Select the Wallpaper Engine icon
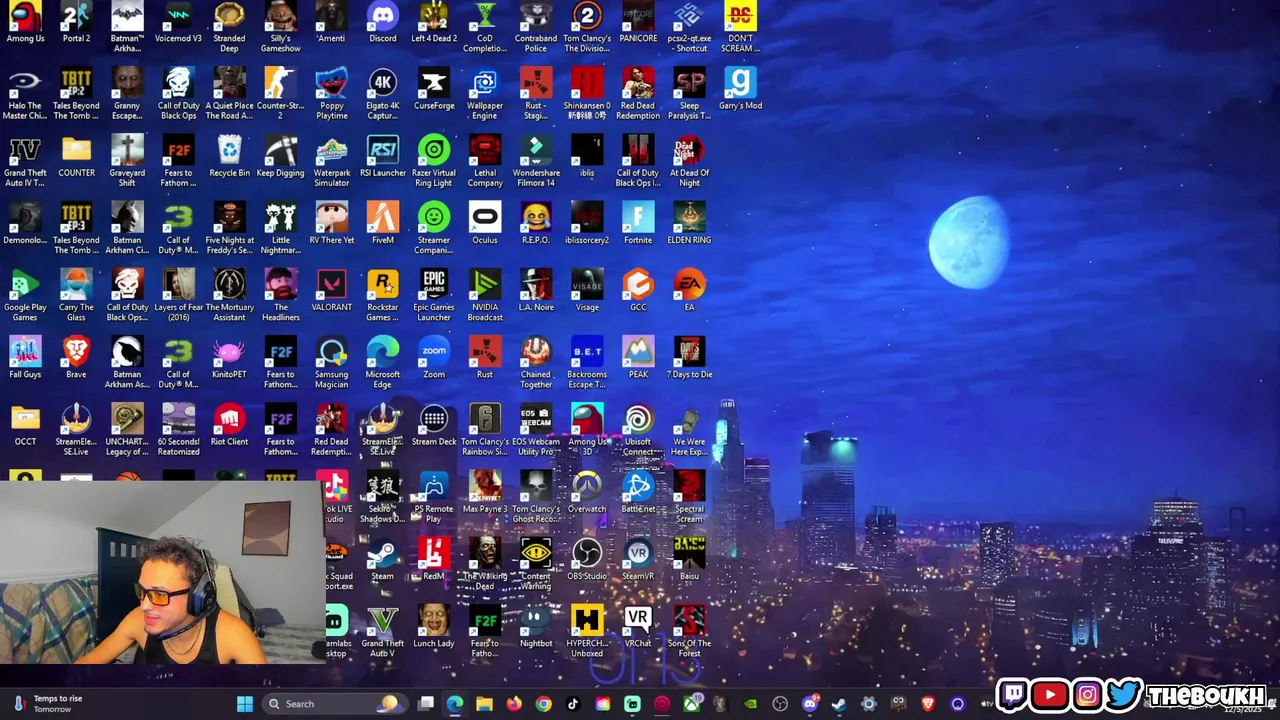Image resolution: width=1280 pixels, height=720 pixels. [x=485, y=95]
